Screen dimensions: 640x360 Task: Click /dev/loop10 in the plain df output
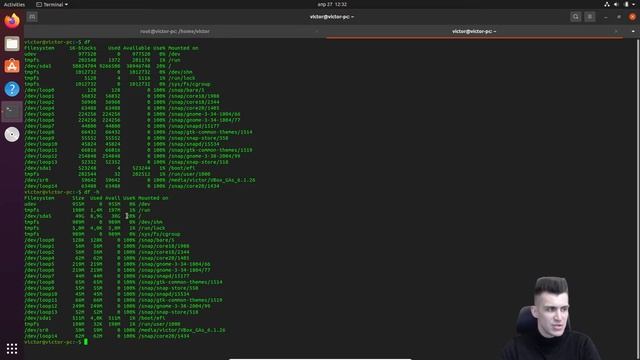click(x=41, y=144)
